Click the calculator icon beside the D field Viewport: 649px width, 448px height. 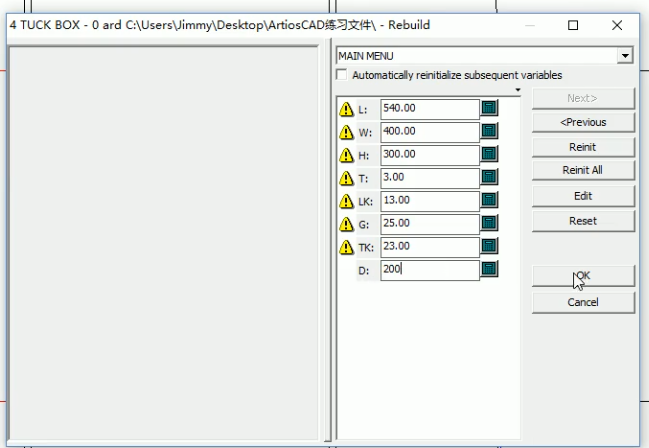490,269
